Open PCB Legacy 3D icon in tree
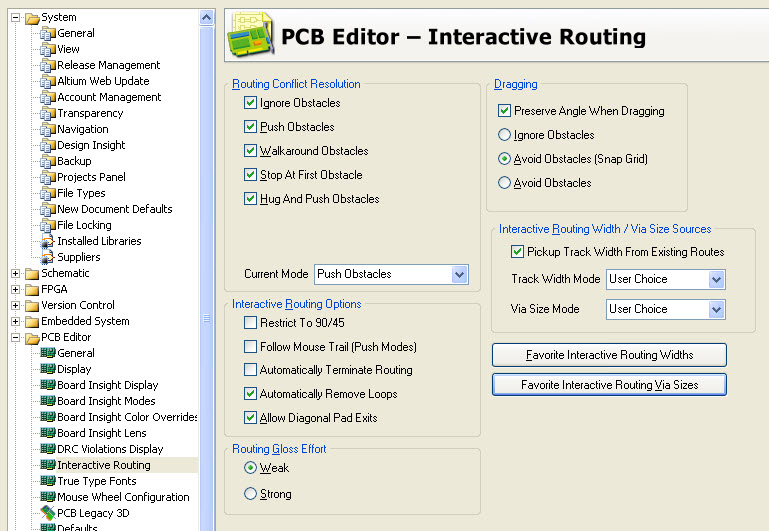 [48, 513]
